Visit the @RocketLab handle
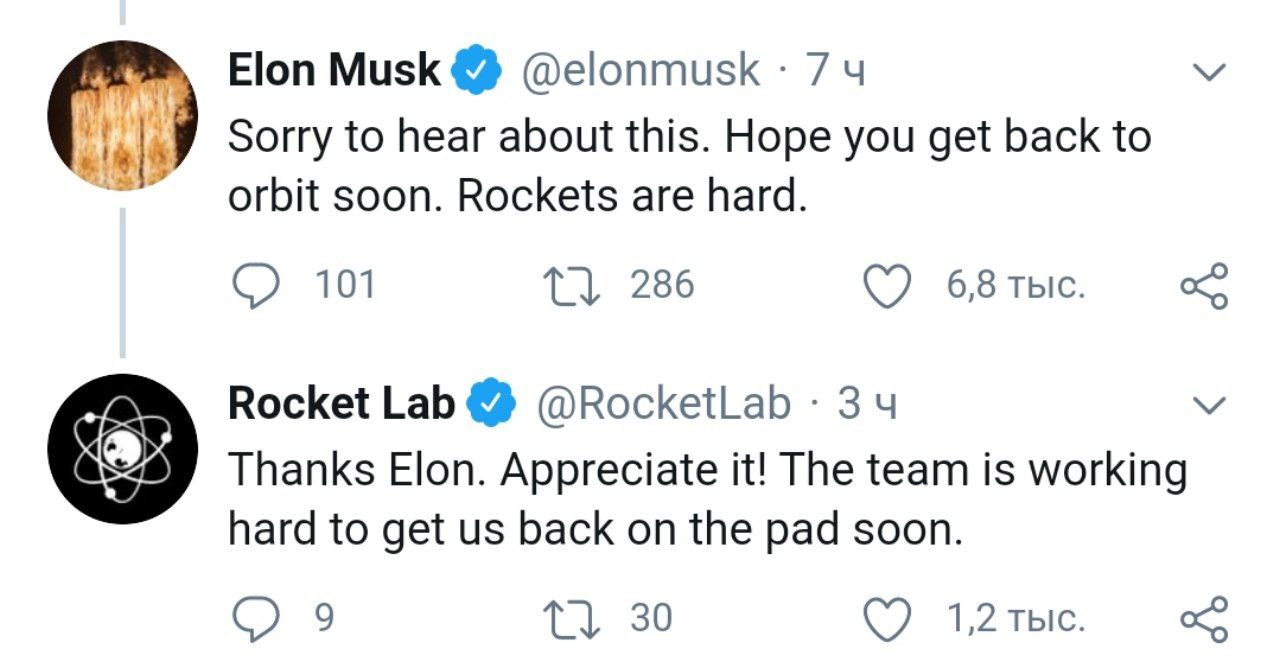The image size is (1280, 660). 665,404
